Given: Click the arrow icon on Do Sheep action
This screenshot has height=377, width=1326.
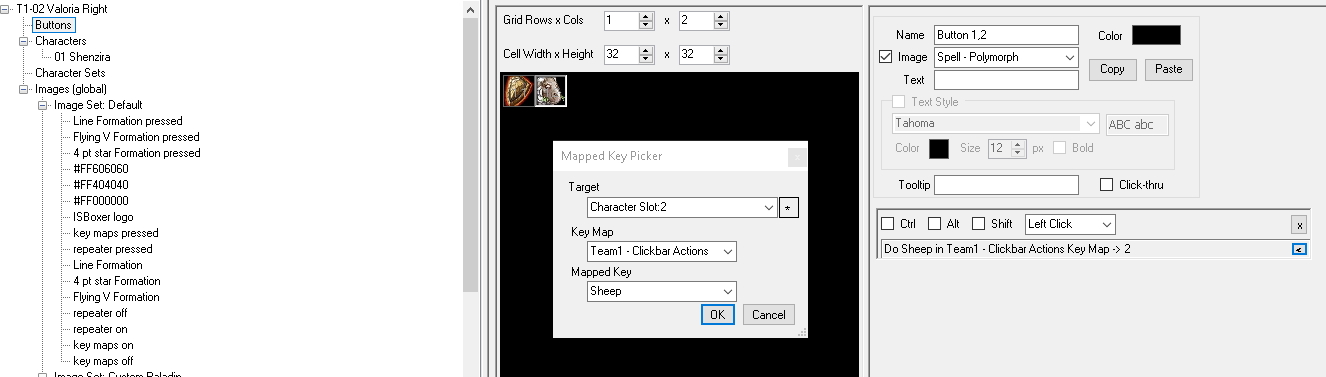Looking at the screenshot, I should pos(1299,250).
